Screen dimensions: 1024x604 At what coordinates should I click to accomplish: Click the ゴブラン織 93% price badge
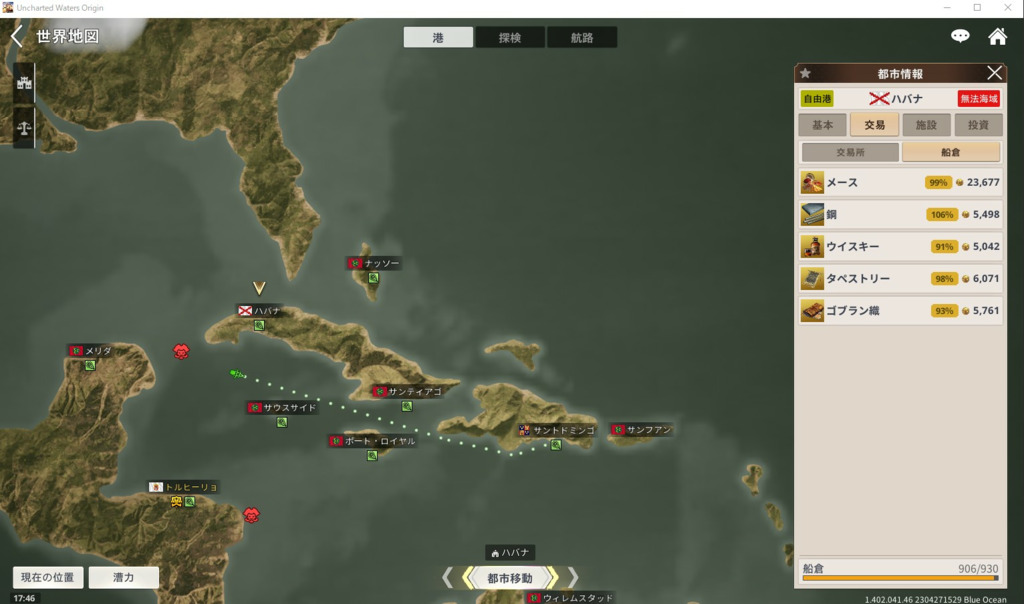[944, 310]
